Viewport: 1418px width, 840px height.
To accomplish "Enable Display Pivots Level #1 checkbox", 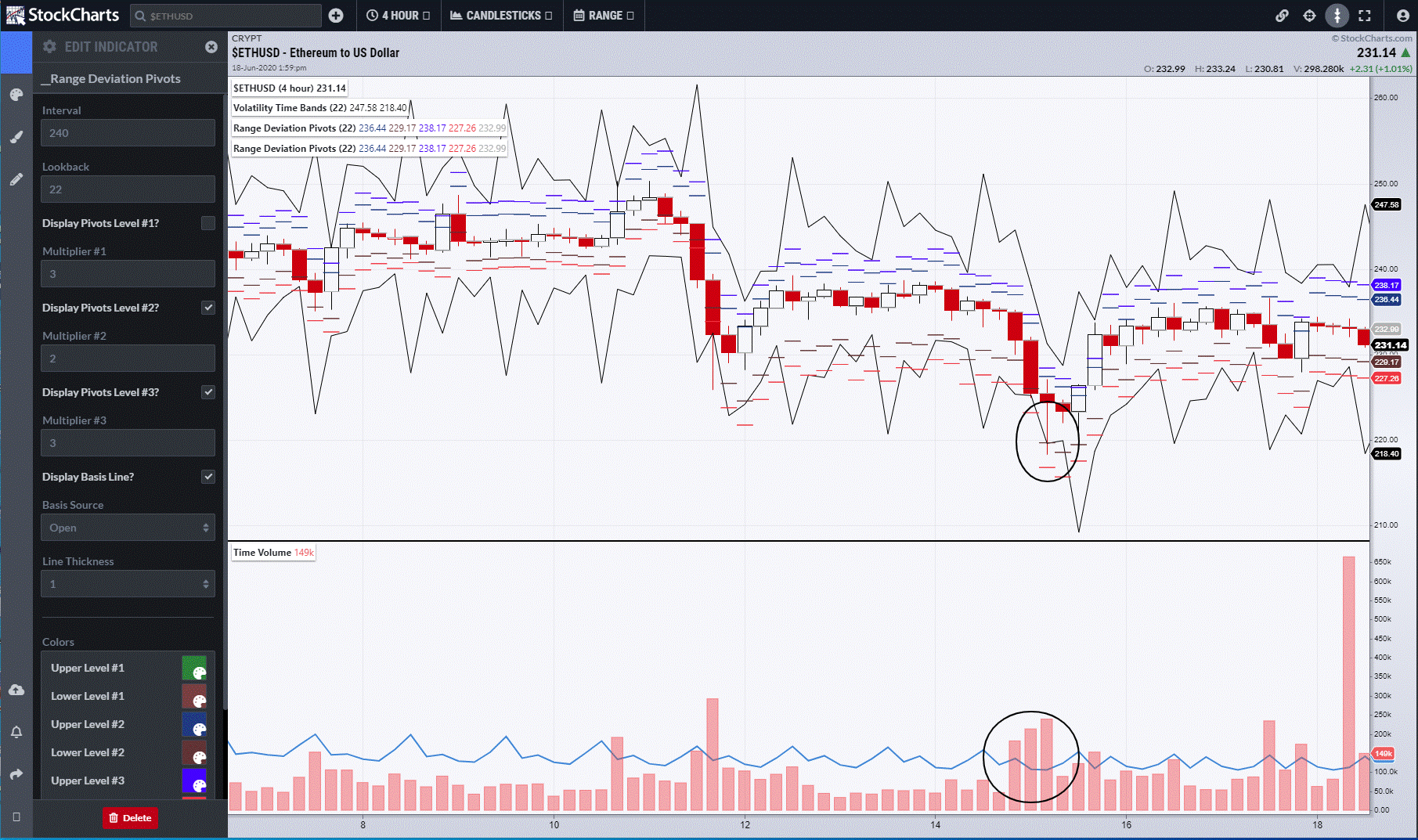I will click(208, 223).
